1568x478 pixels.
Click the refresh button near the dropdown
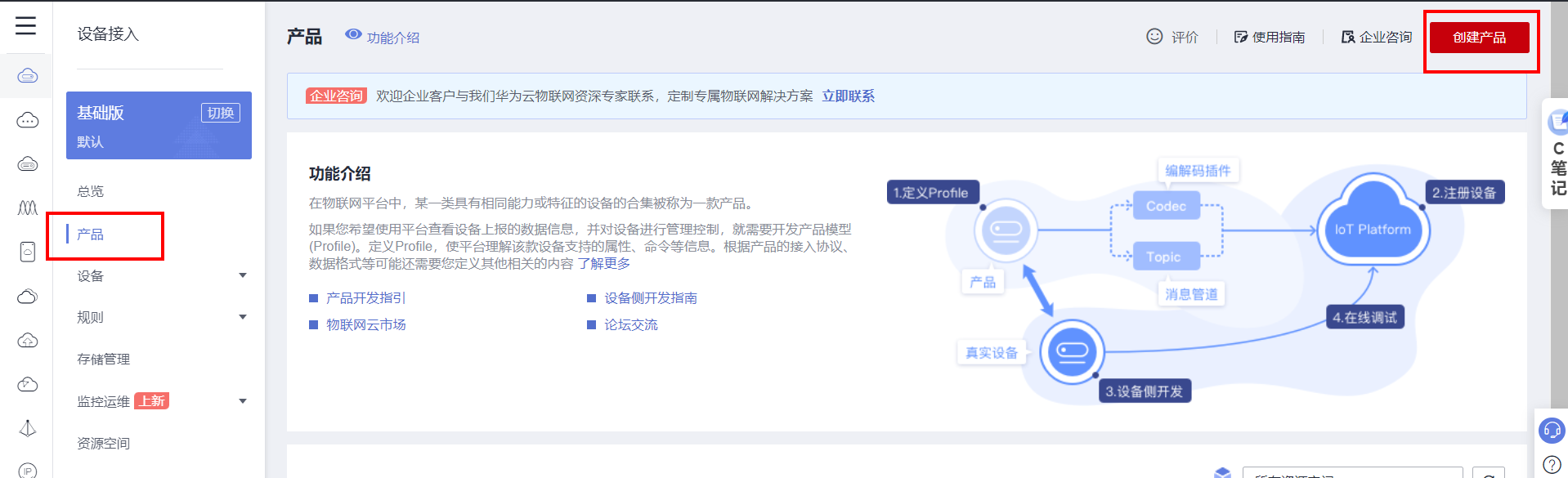(1489, 473)
